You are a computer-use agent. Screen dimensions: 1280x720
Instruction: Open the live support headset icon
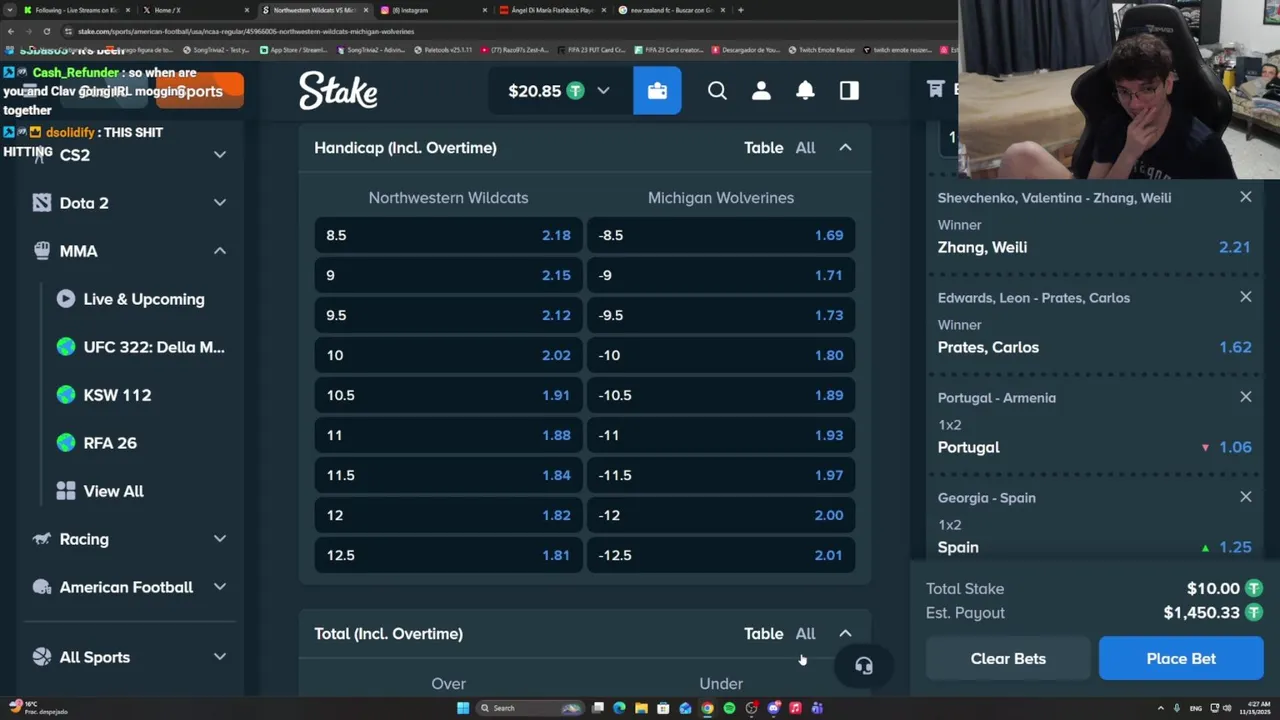(x=864, y=666)
